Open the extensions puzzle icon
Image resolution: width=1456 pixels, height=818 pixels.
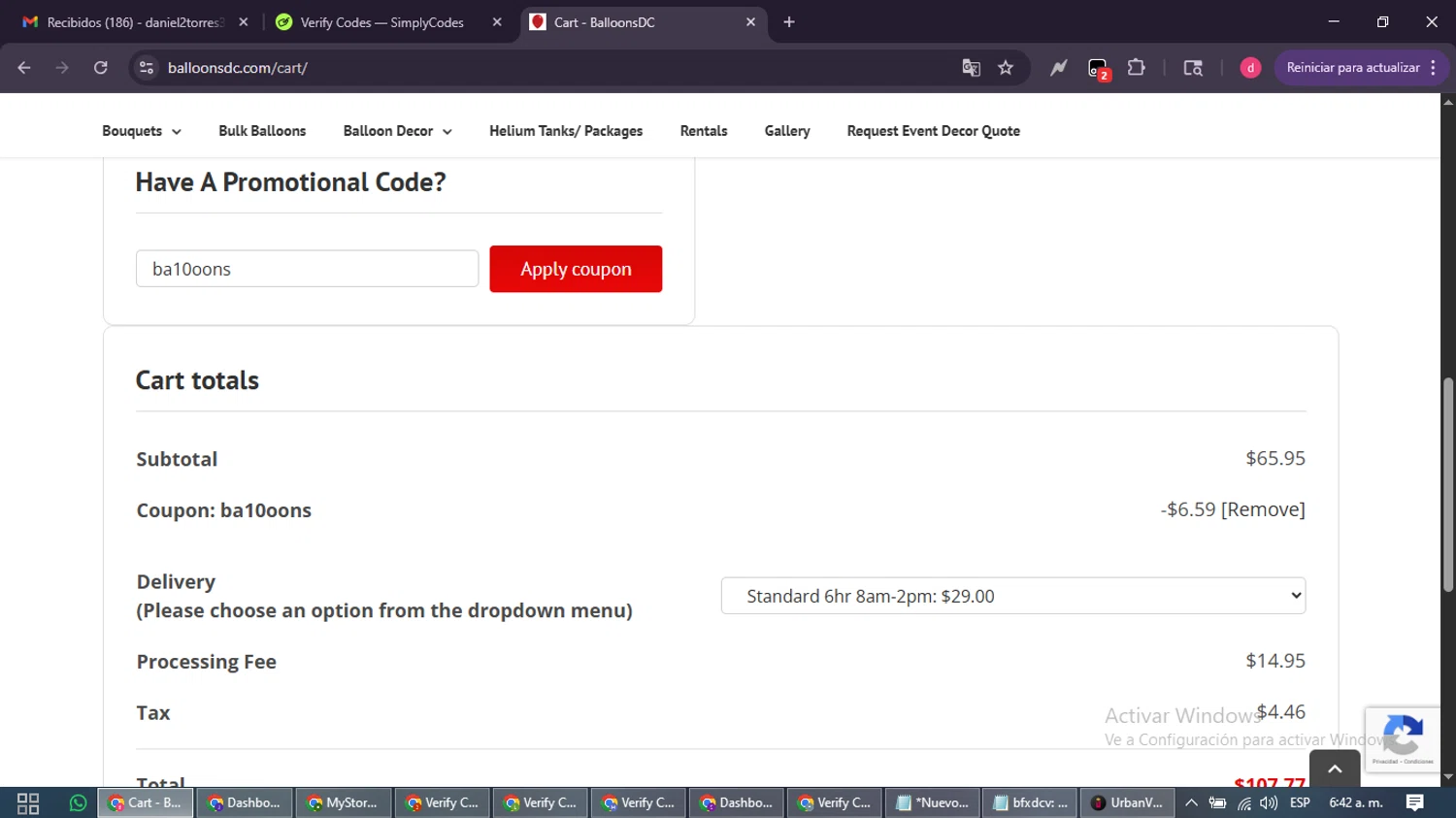coord(1137,68)
